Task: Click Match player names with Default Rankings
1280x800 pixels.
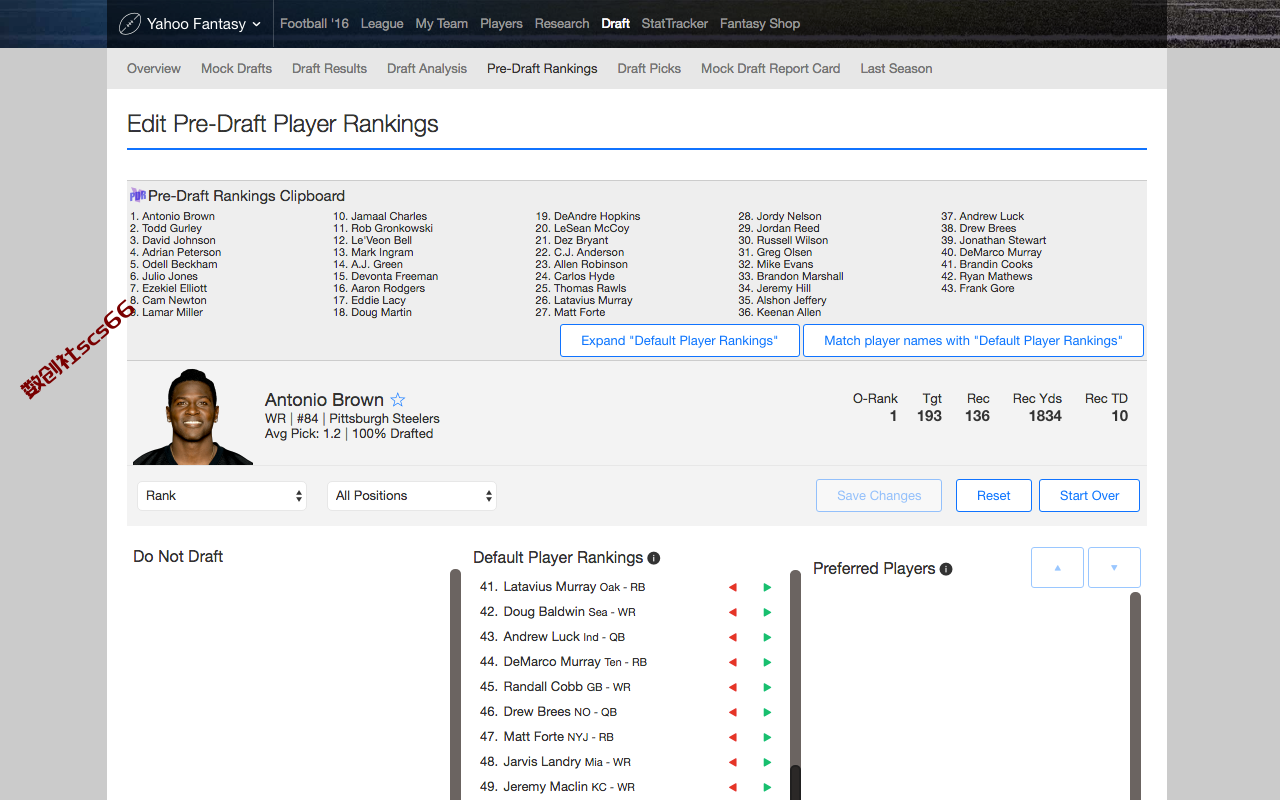Action: 973,340
